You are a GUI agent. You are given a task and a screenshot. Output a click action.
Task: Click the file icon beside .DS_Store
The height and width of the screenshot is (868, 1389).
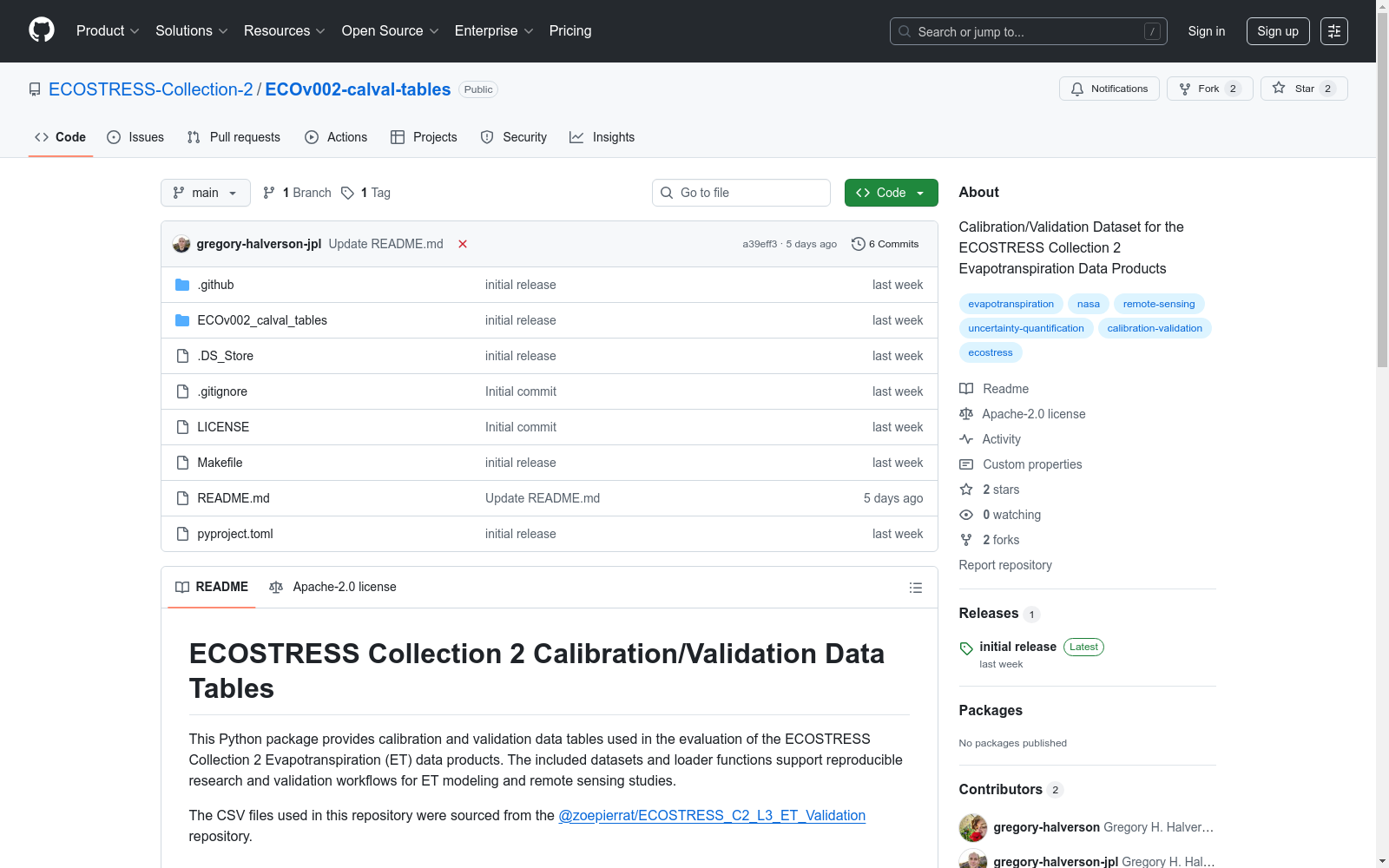[182, 356]
